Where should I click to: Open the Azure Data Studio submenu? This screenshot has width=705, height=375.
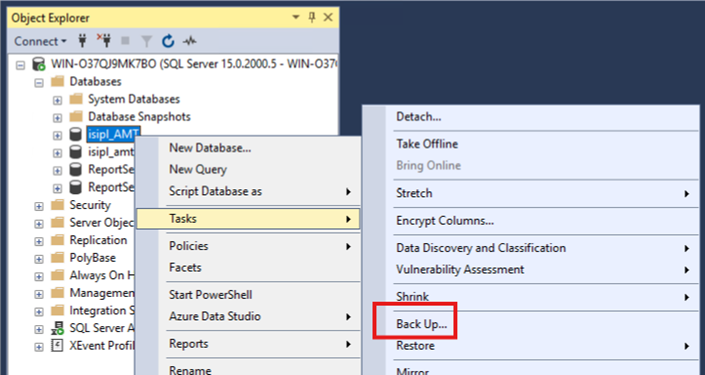click(x=248, y=316)
